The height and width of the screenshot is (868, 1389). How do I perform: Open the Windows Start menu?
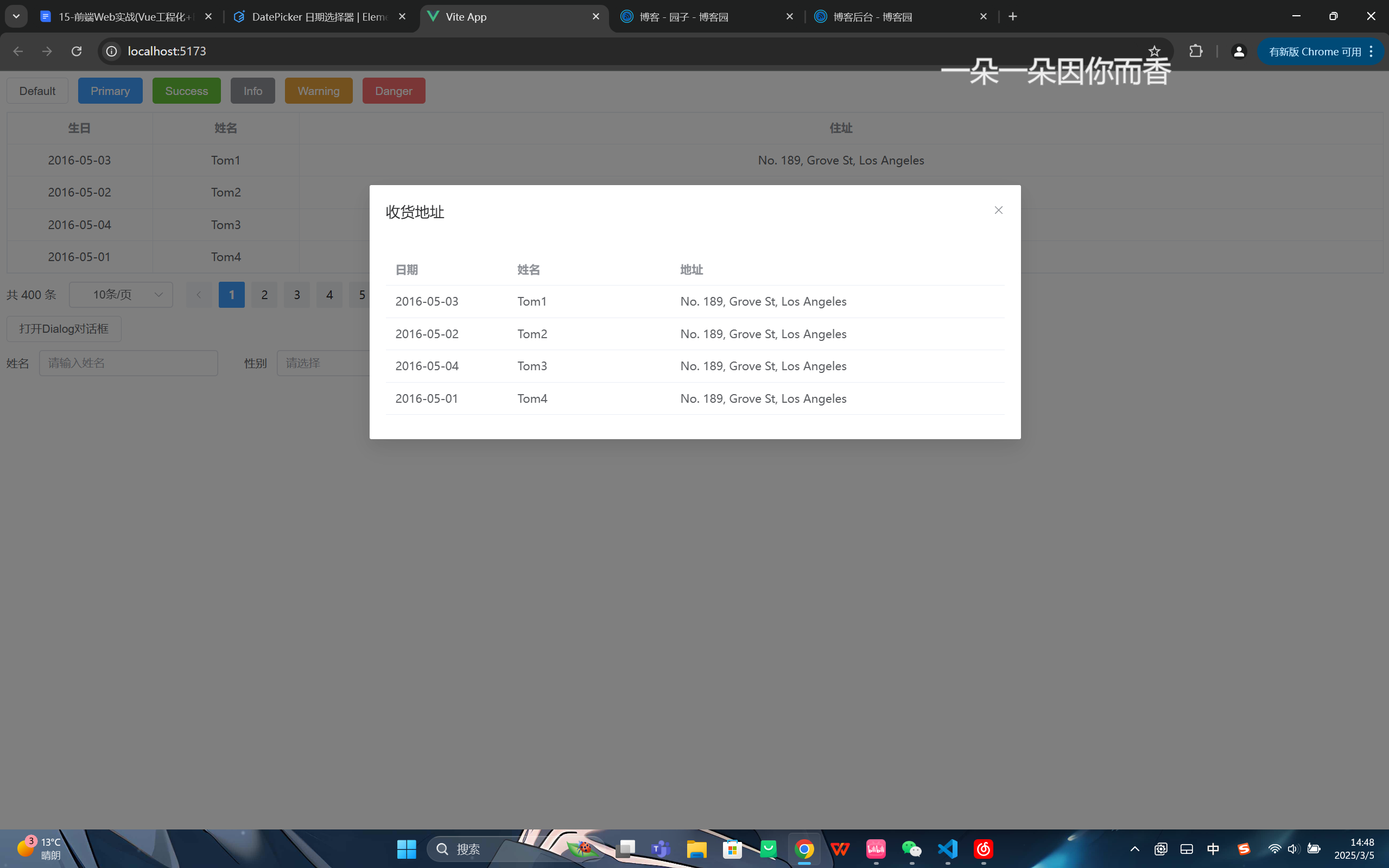click(407, 848)
